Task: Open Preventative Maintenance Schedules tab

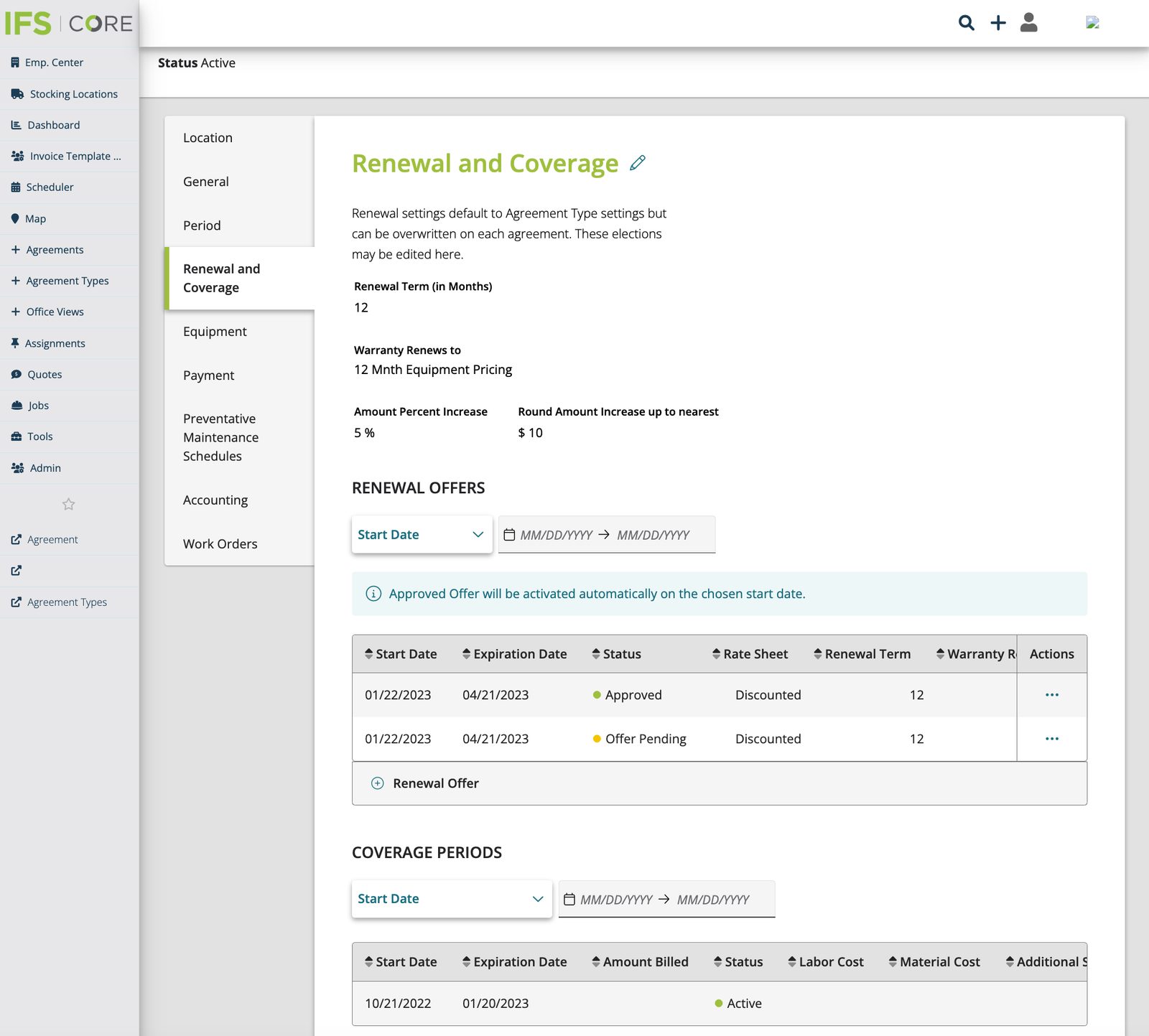Action: point(239,437)
